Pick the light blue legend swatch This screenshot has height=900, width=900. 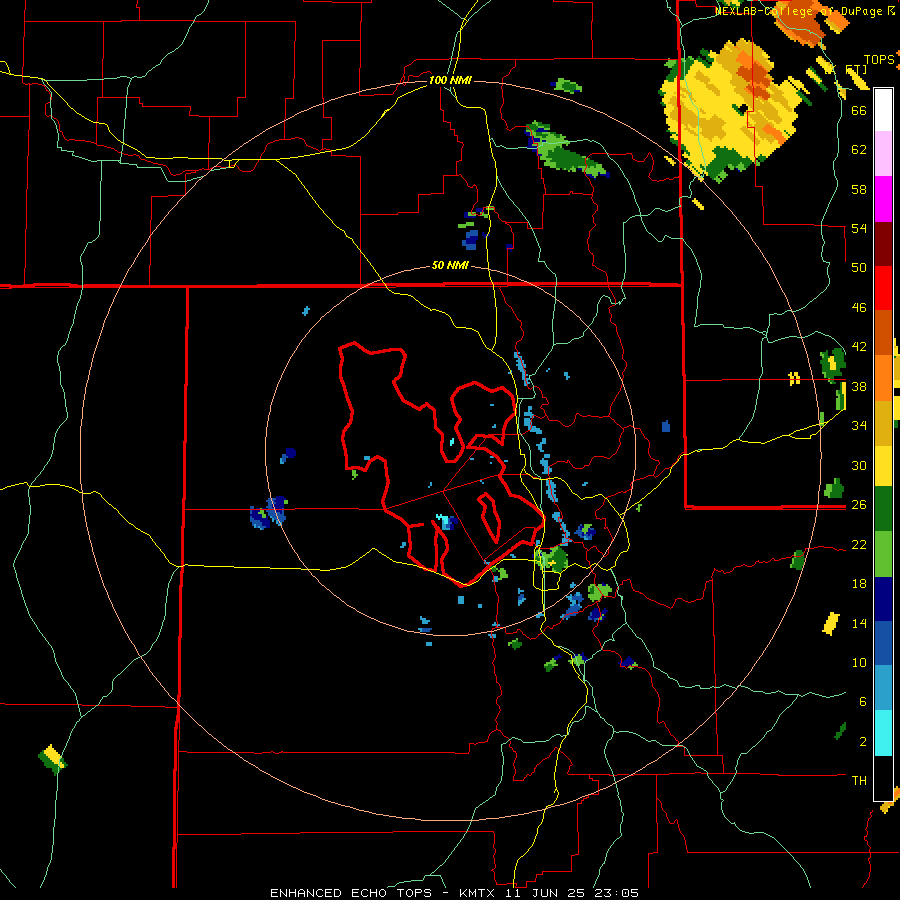883,688
